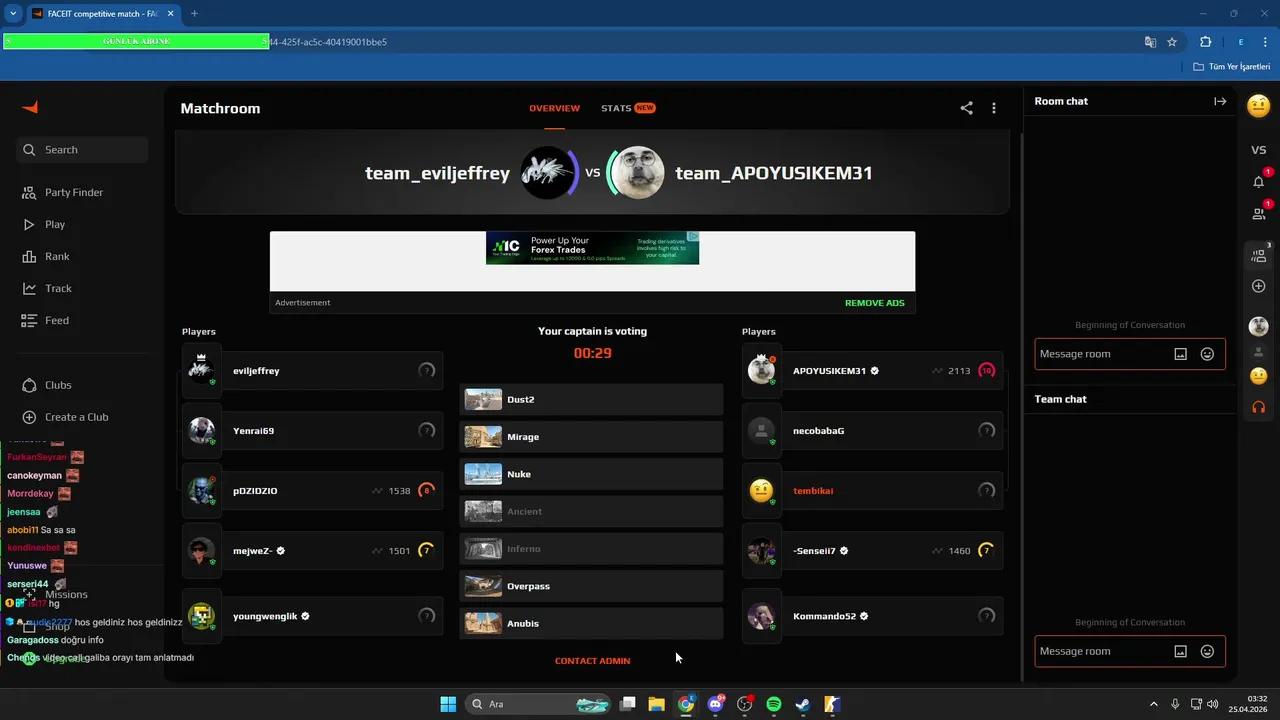This screenshot has width=1280, height=720.
Task: Open the profile avatar at top right
Action: 1259,105
